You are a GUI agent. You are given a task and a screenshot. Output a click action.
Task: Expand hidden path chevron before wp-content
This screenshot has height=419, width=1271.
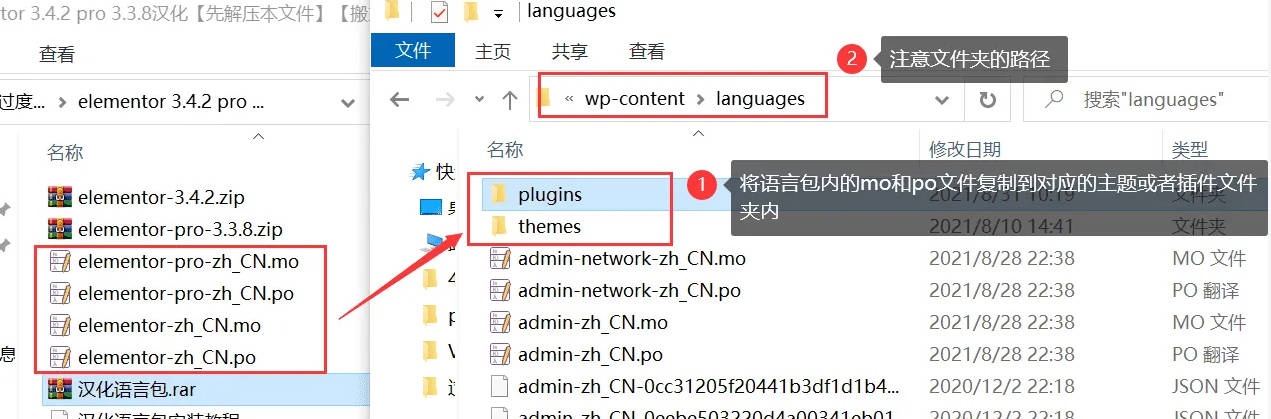click(x=569, y=99)
